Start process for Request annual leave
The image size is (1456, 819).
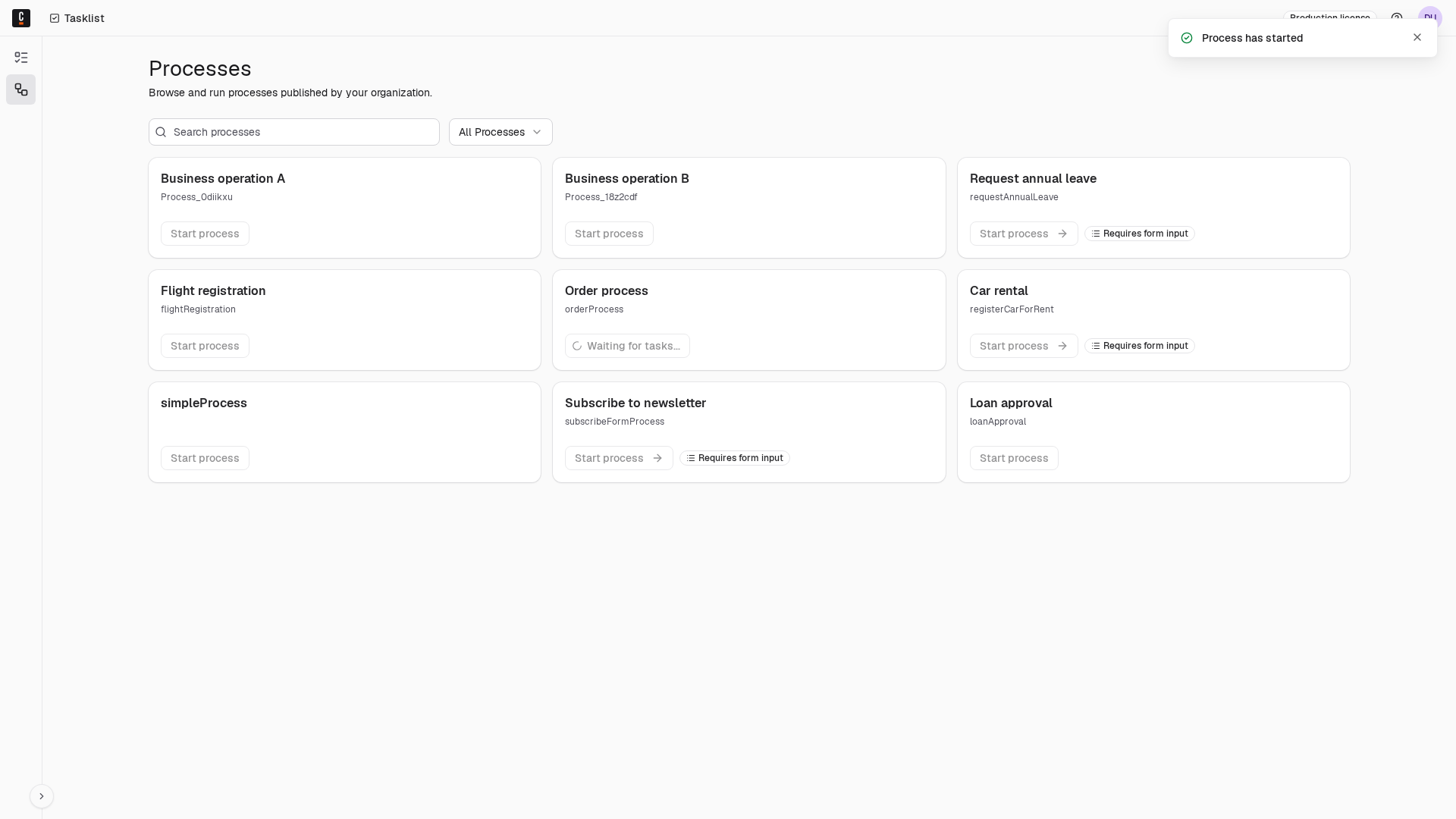[1024, 234]
